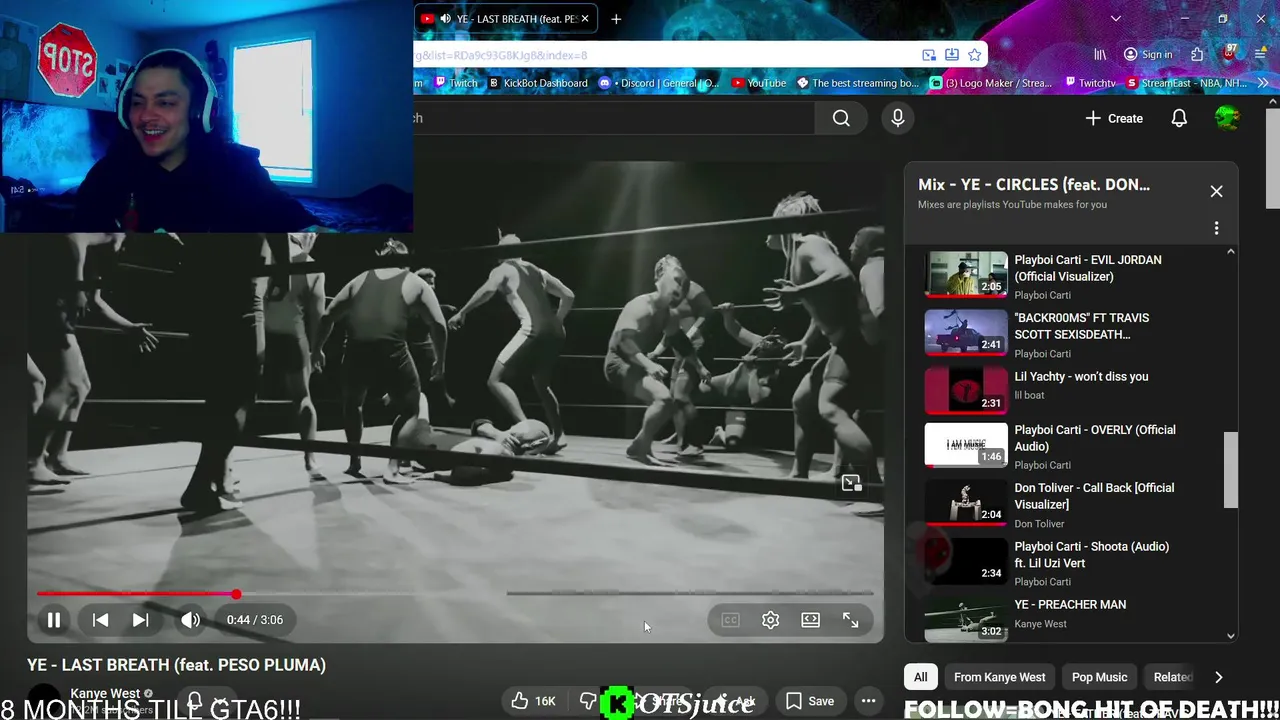Open a new browser tab

point(616,18)
